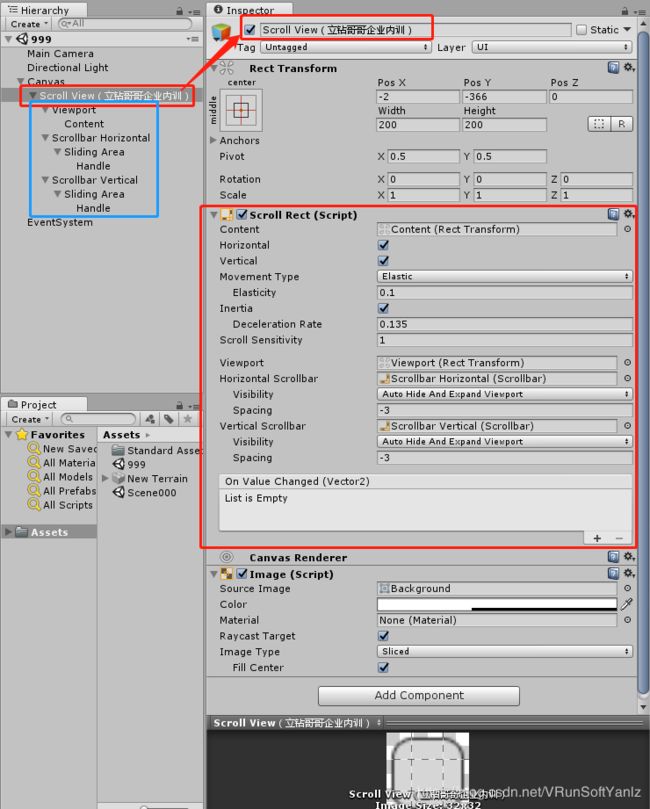Viewport: 650px width, 809px height.
Task: Click the Project favorites star icon
Action: 187,419
